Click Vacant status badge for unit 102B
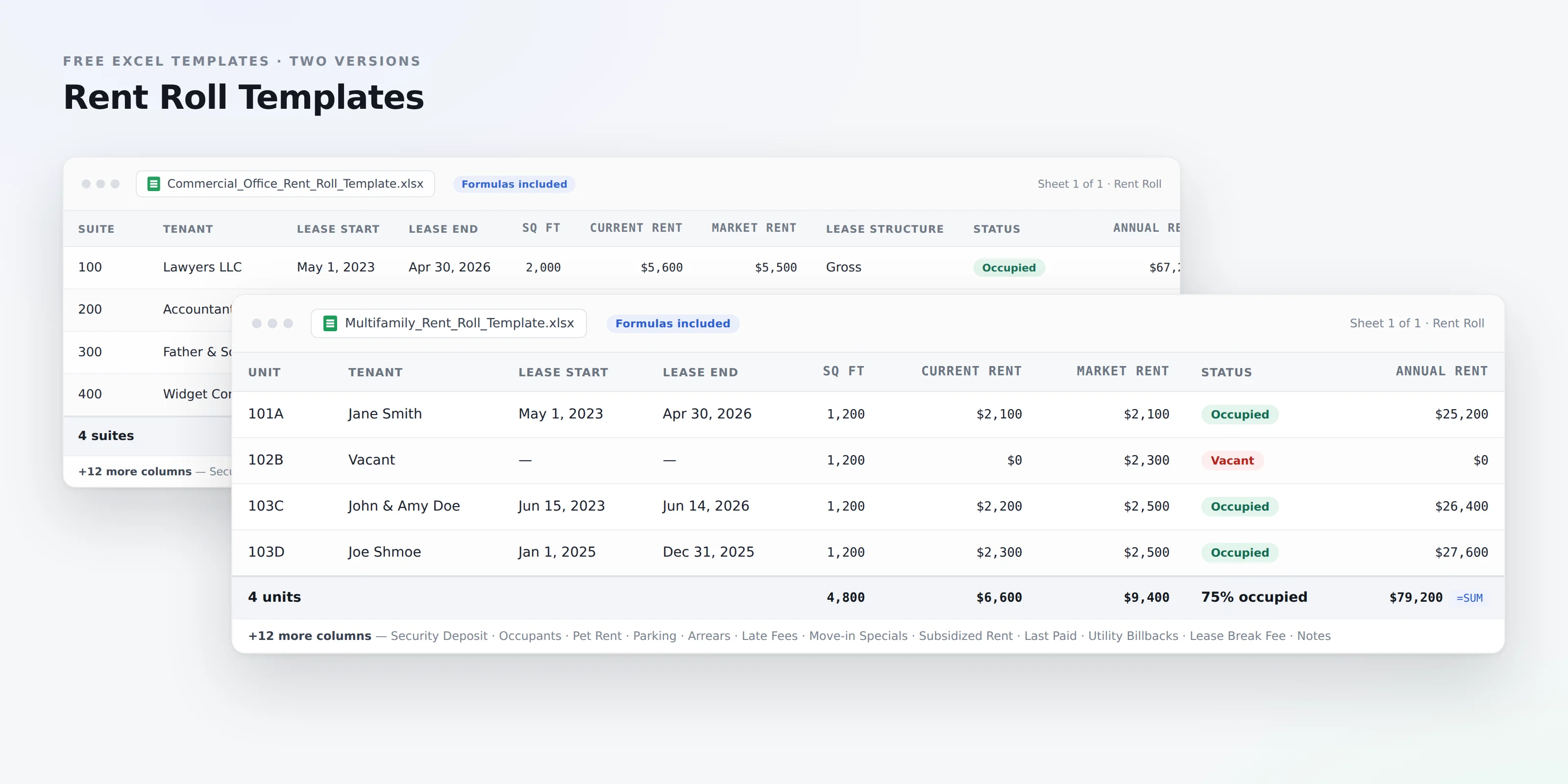The width and height of the screenshot is (1568, 784). (1232, 460)
